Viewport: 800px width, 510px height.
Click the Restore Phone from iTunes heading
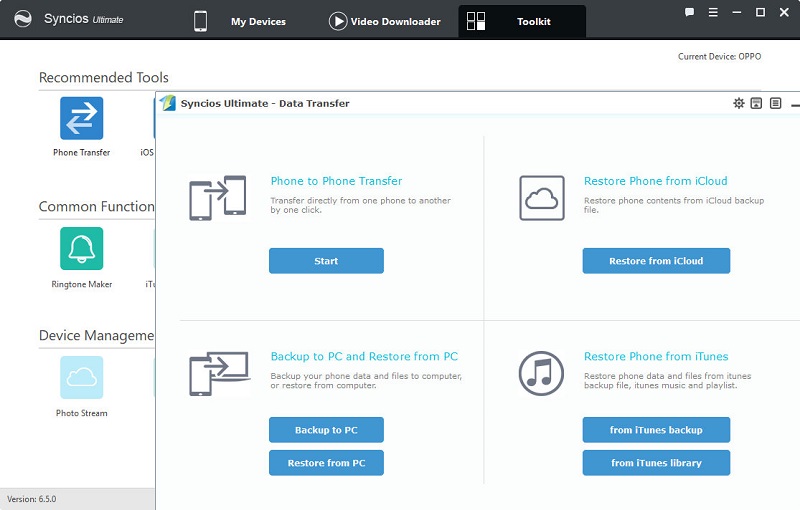pos(656,356)
